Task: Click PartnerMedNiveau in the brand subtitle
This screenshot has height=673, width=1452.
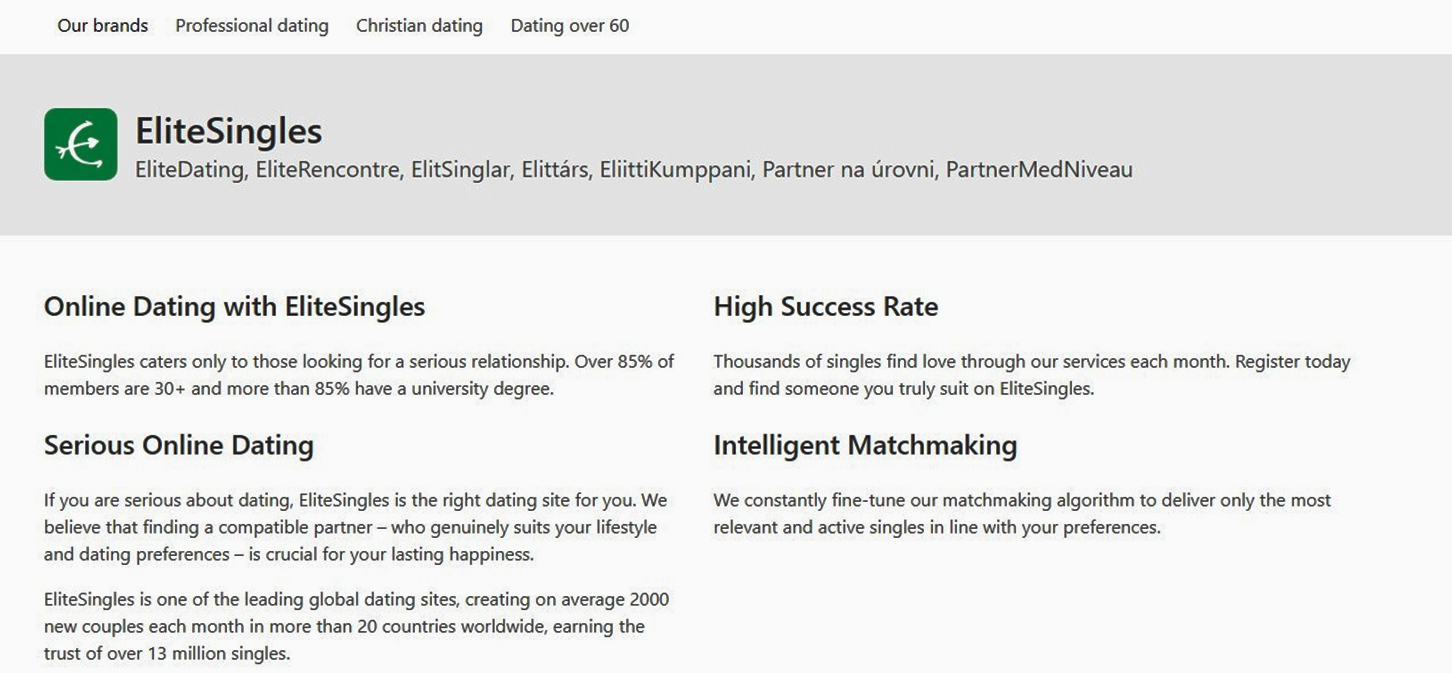Action: 1039,170
